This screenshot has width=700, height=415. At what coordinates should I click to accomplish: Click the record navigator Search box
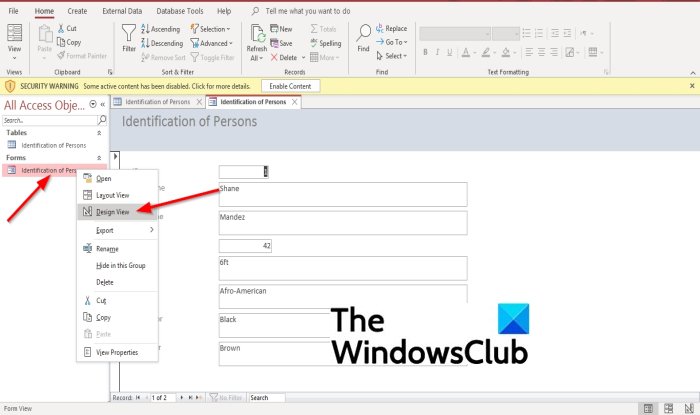pyautogui.click(x=267, y=398)
